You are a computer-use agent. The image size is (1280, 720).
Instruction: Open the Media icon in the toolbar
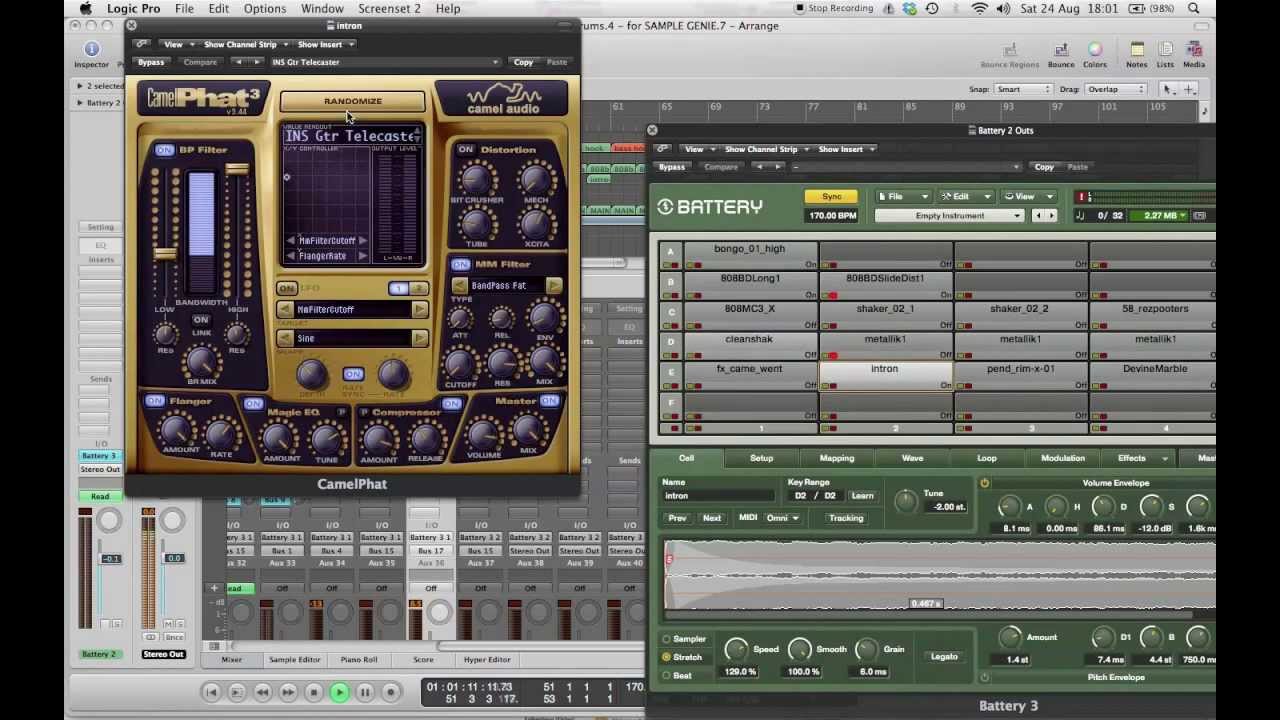(1194, 54)
